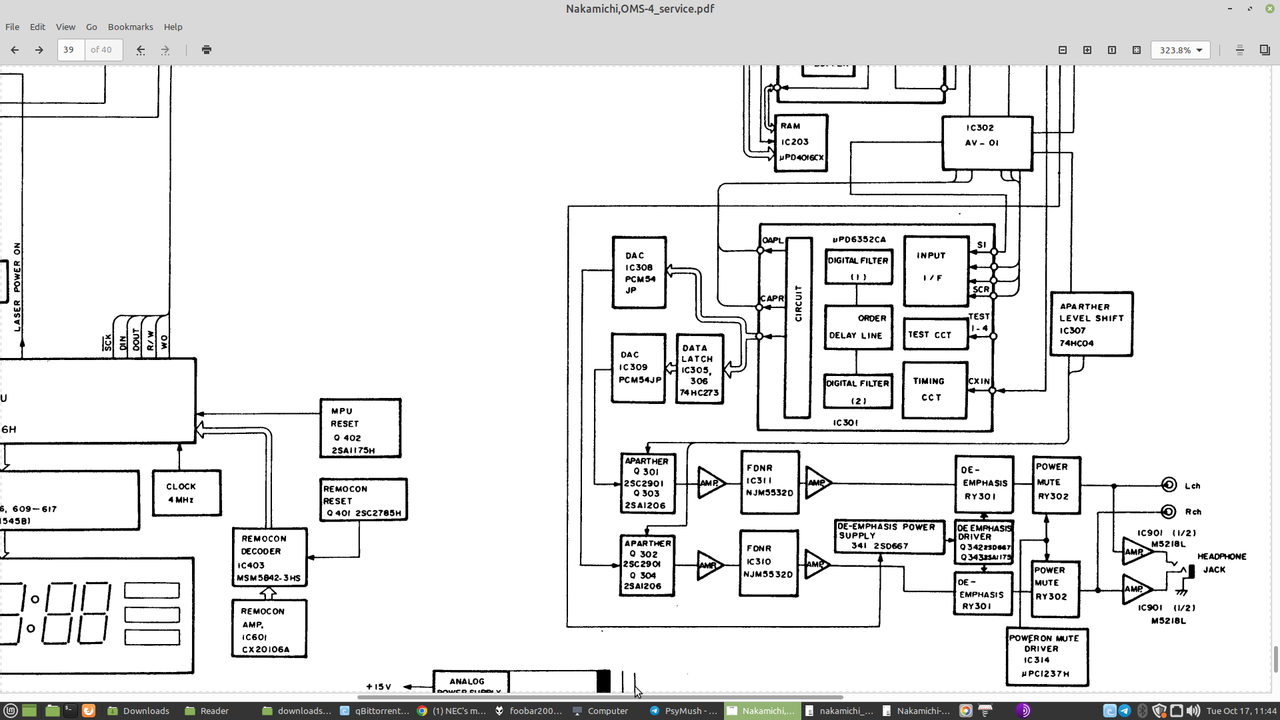Switch to the Downloads window

pos(137,711)
